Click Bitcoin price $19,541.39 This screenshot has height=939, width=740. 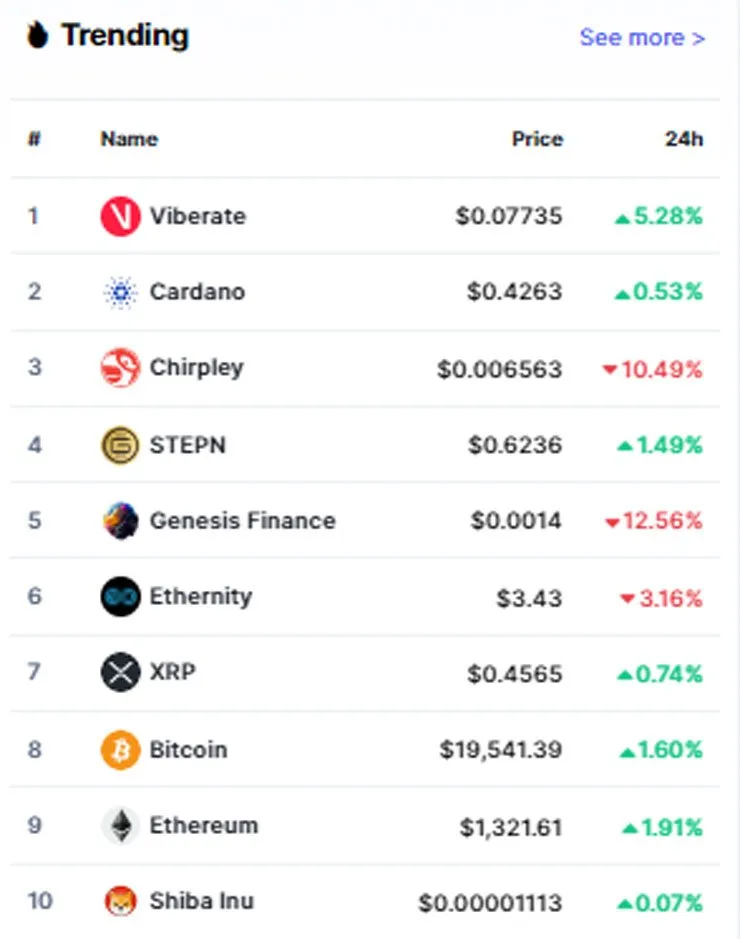pyautogui.click(x=501, y=750)
